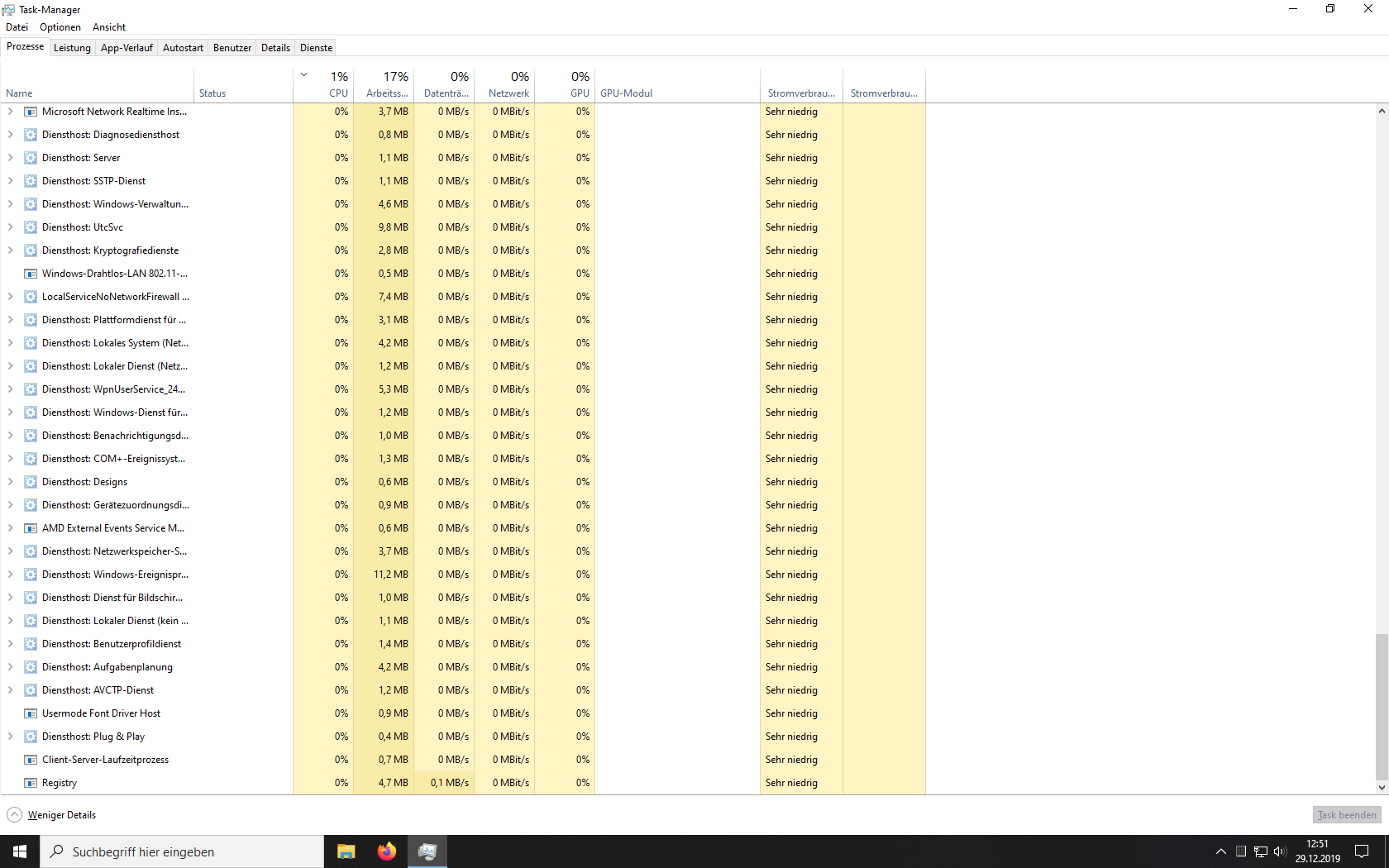
Task: Open the notification center icon
Action: [1362, 851]
